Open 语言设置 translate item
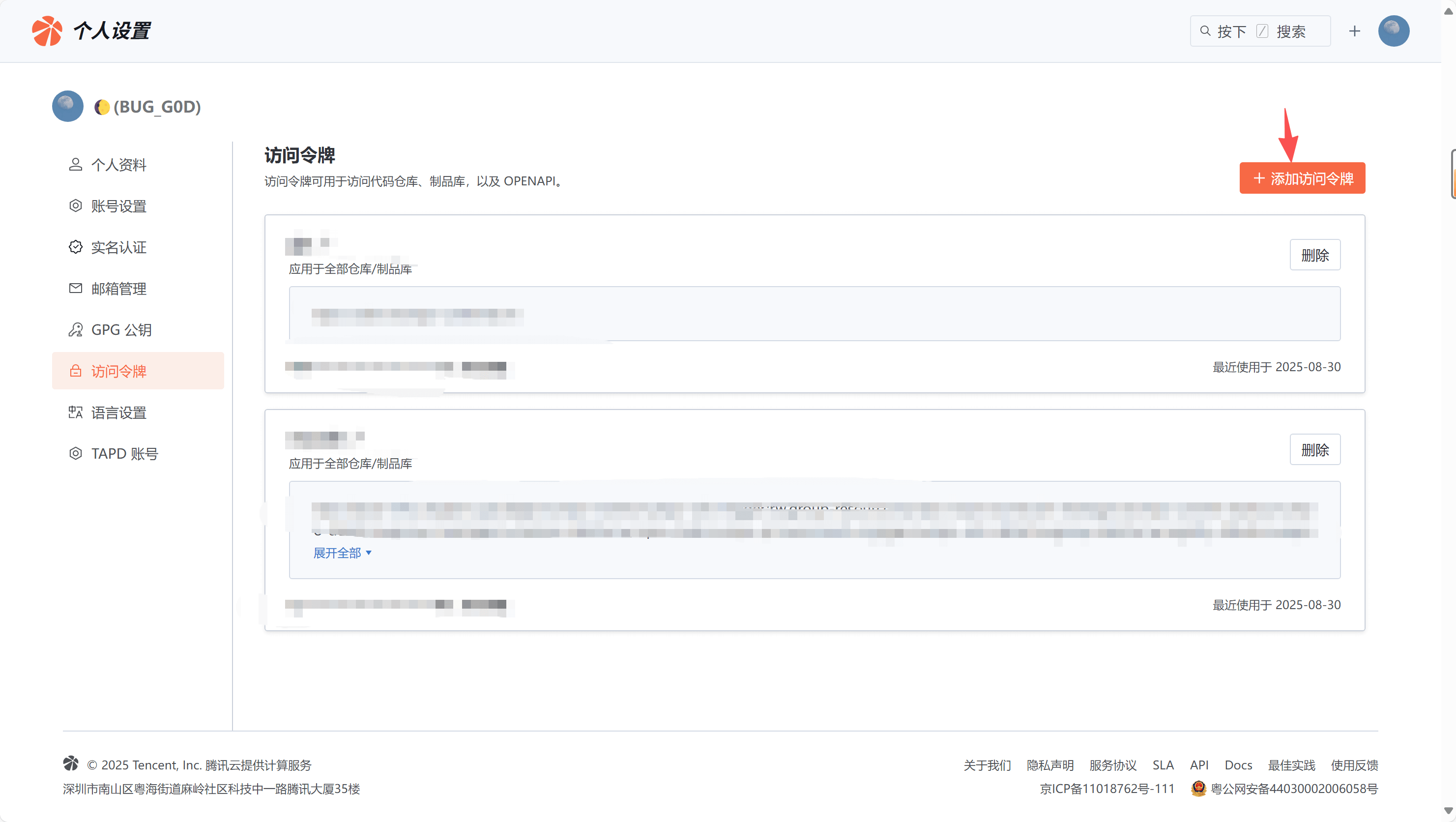This screenshot has height=822, width=1456. click(118, 412)
